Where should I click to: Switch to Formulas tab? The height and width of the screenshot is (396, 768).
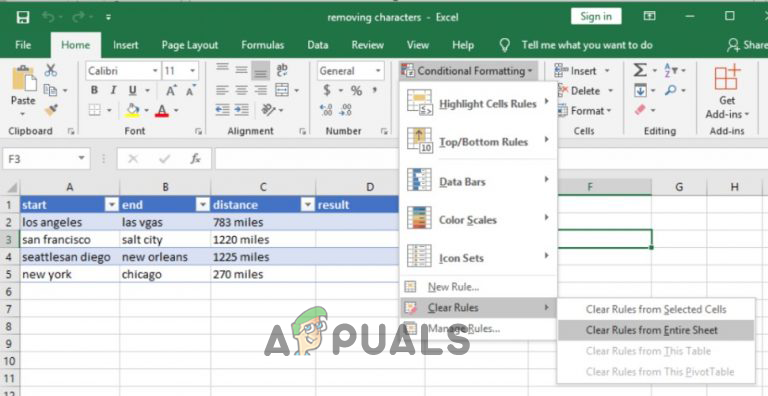[263, 45]
